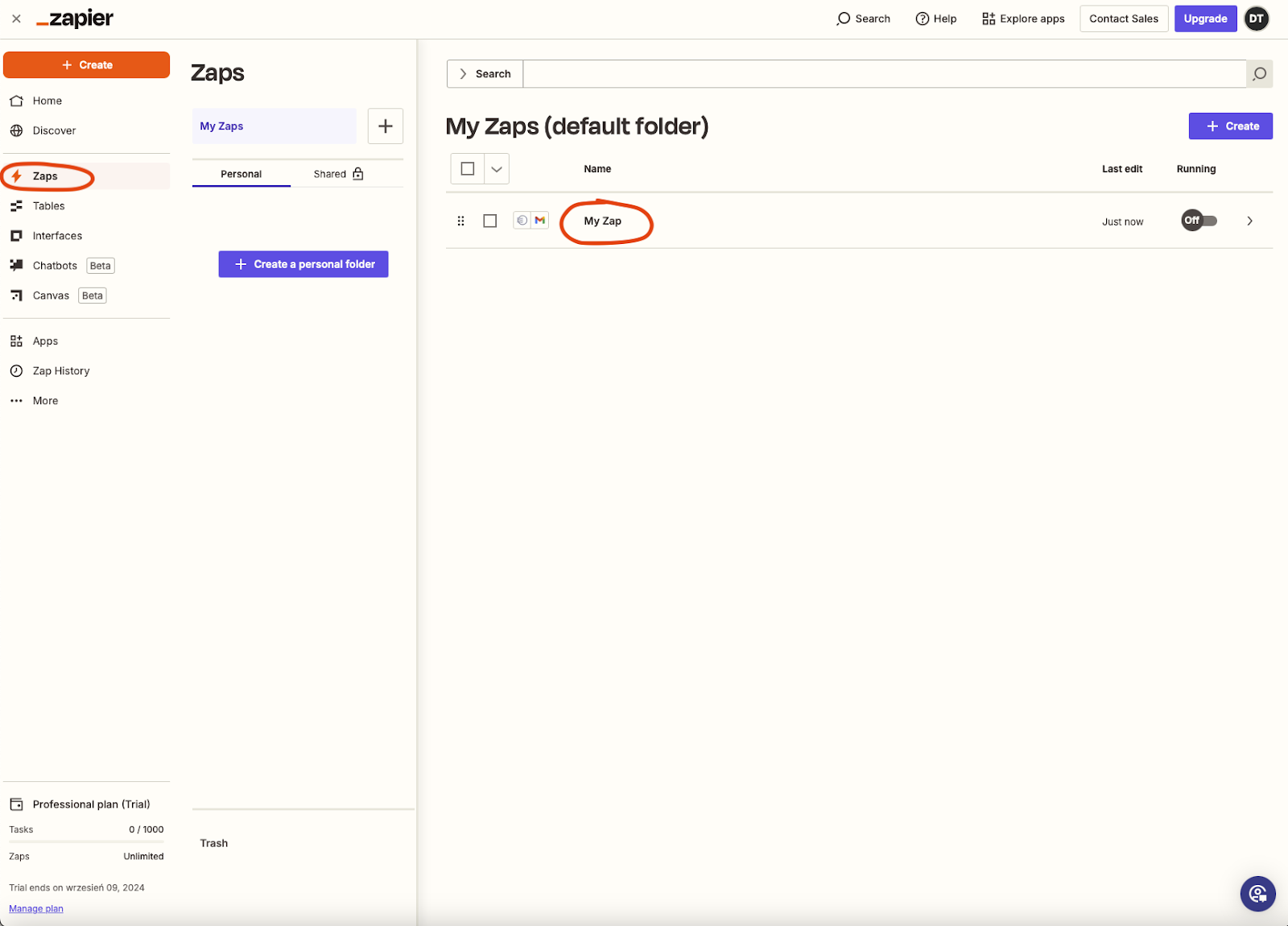
Task: Click Professional plan (Trial) label
Action: (91, 804)
